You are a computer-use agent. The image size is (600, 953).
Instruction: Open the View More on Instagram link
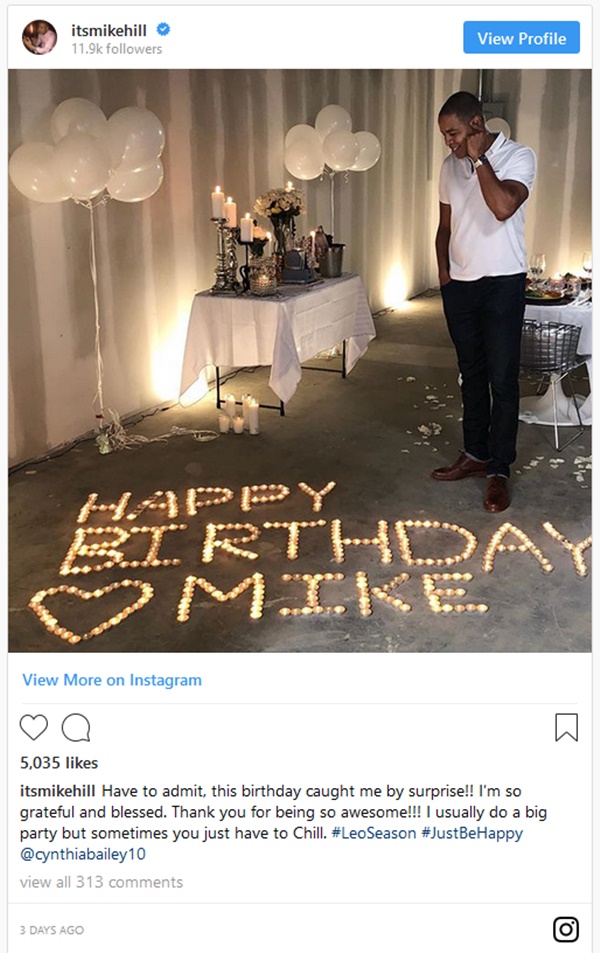pyautogui.click(x=112, y=680)
